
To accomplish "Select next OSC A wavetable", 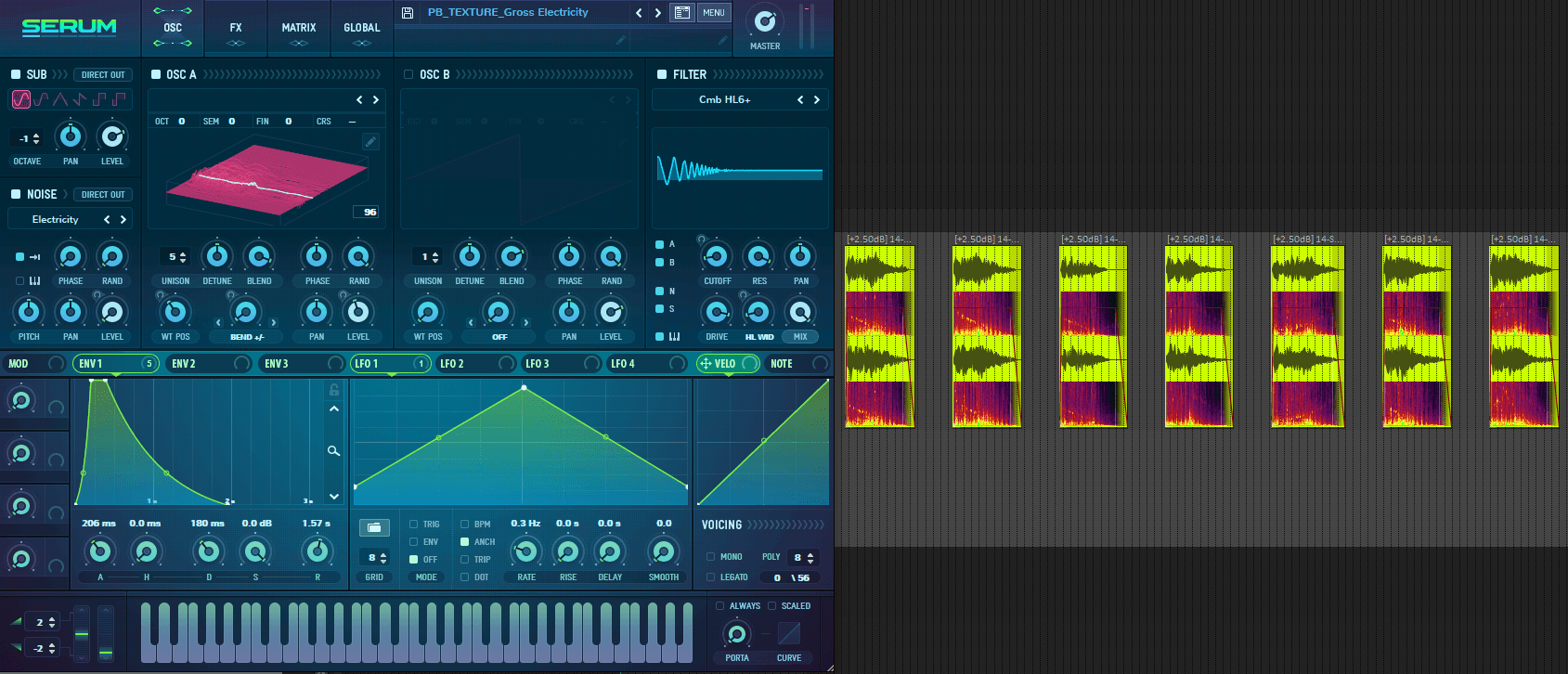I will (x=376, y=100).
